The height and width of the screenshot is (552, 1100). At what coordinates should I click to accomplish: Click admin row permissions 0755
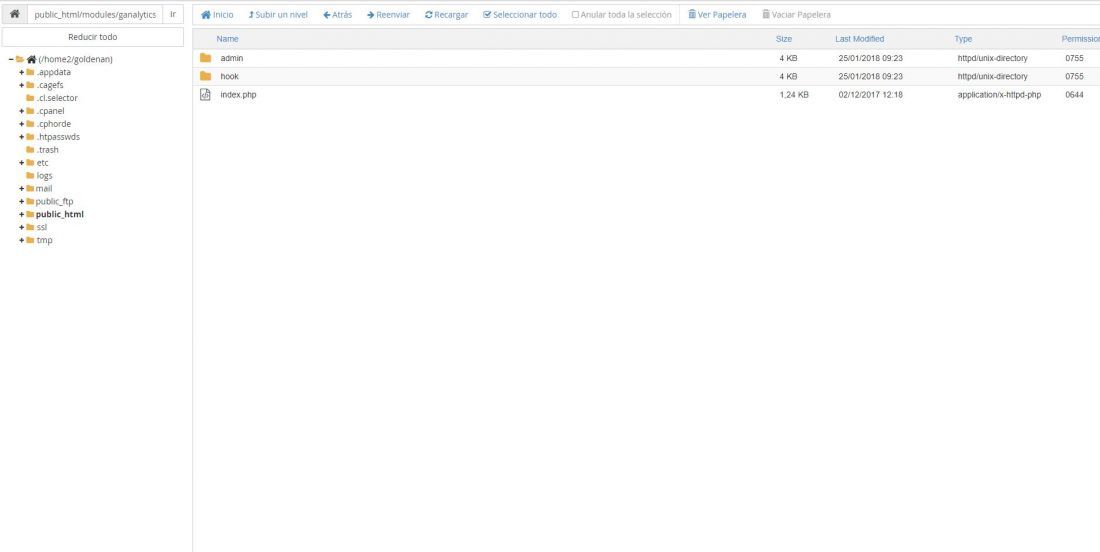(1074, 58)
